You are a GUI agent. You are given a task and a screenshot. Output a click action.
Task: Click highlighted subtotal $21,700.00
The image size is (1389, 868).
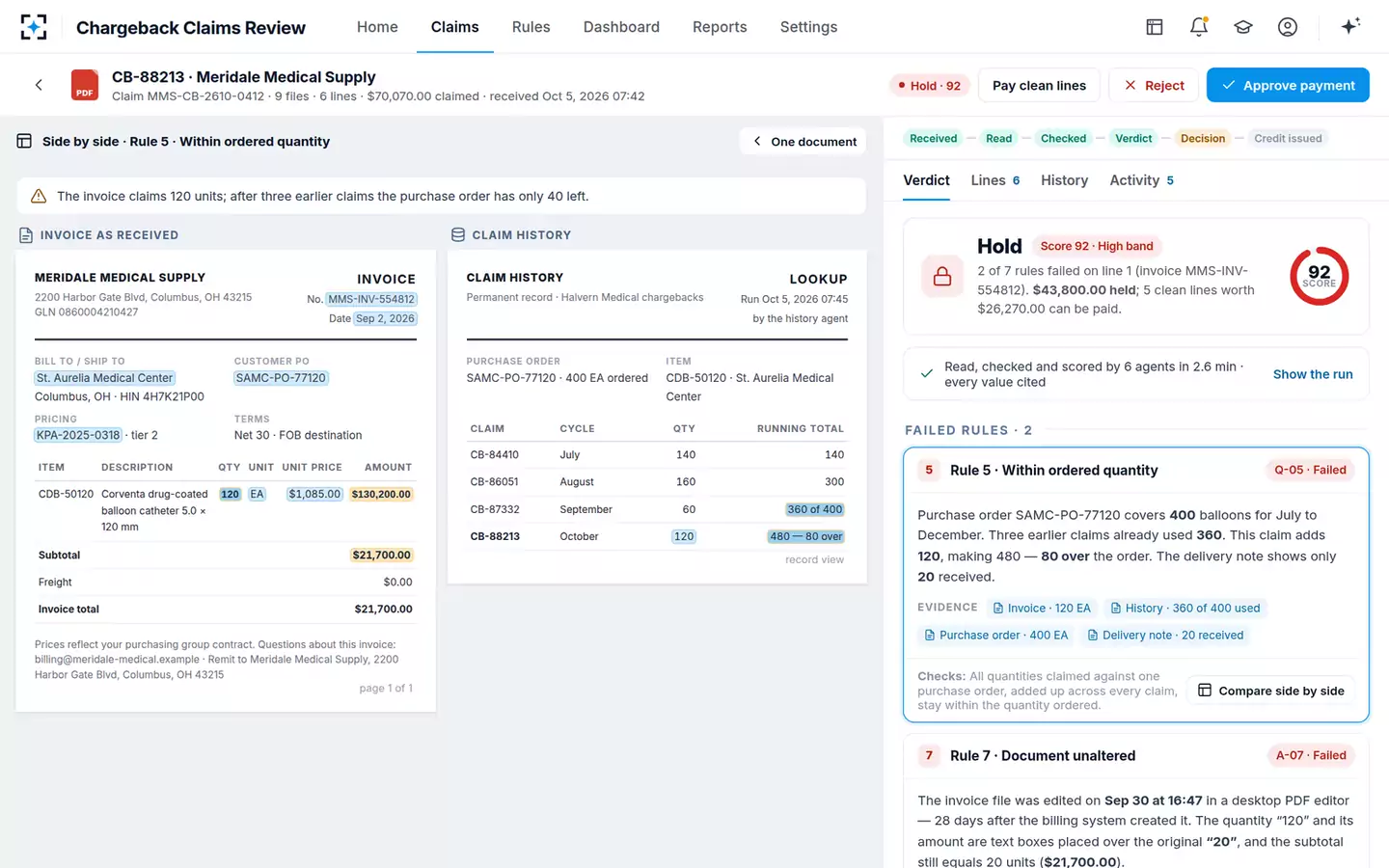point(382,555)
